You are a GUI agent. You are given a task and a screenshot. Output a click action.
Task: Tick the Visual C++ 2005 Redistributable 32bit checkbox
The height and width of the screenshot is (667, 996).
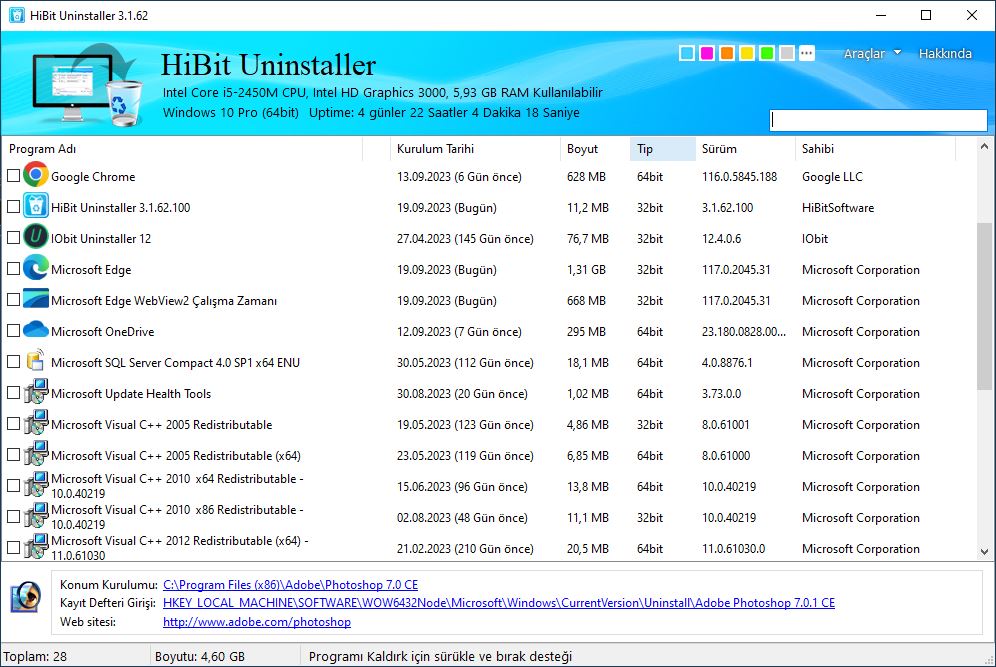tap(13, 424)
